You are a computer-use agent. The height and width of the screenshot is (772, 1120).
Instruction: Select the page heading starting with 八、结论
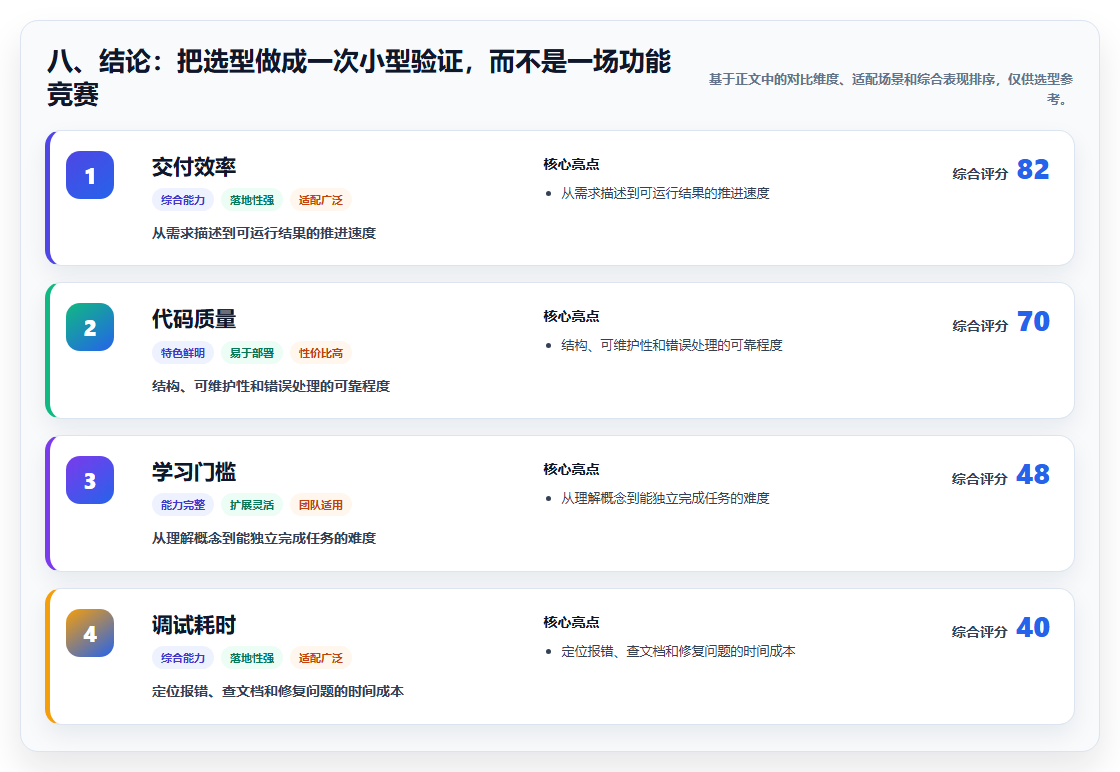click(359, 78)
